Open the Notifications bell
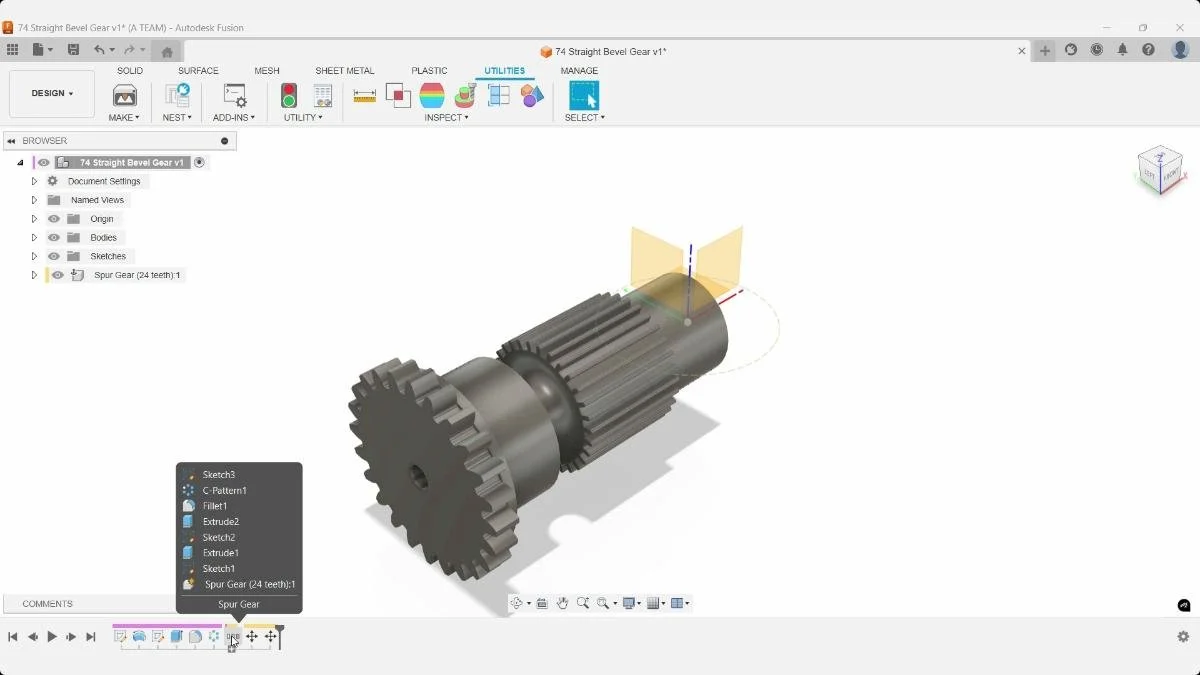Viewport: 1200px width, 675px height. [1123, 50]
